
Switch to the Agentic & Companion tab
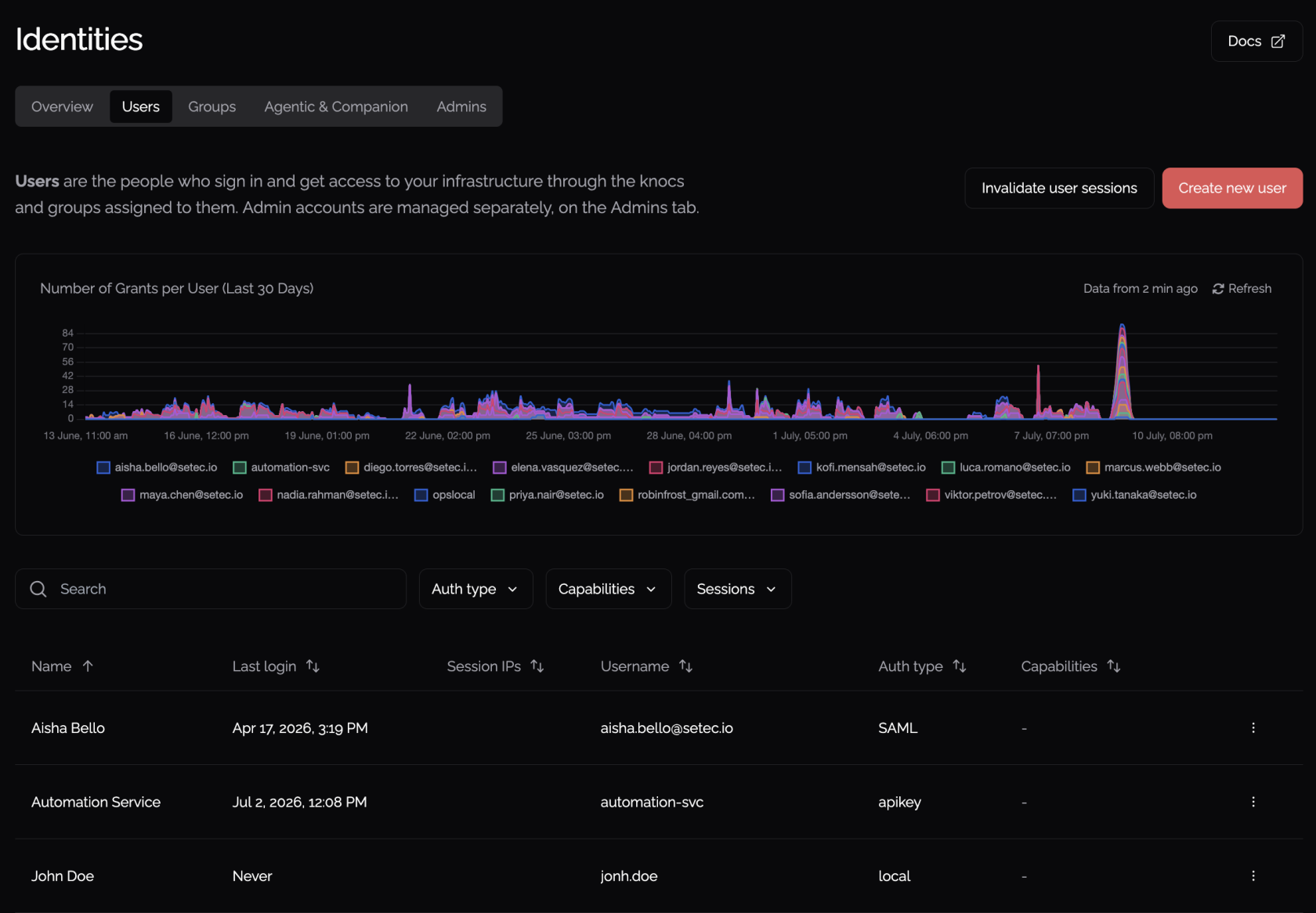[336, 106]
